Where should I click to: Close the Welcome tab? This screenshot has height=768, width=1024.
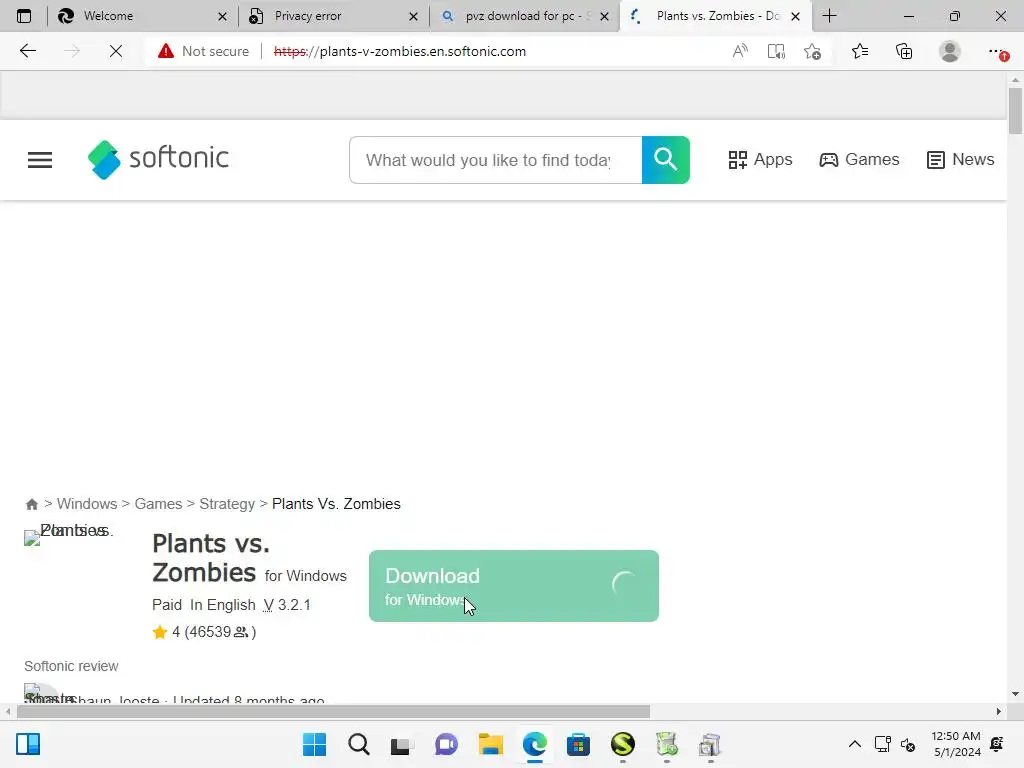222,16
